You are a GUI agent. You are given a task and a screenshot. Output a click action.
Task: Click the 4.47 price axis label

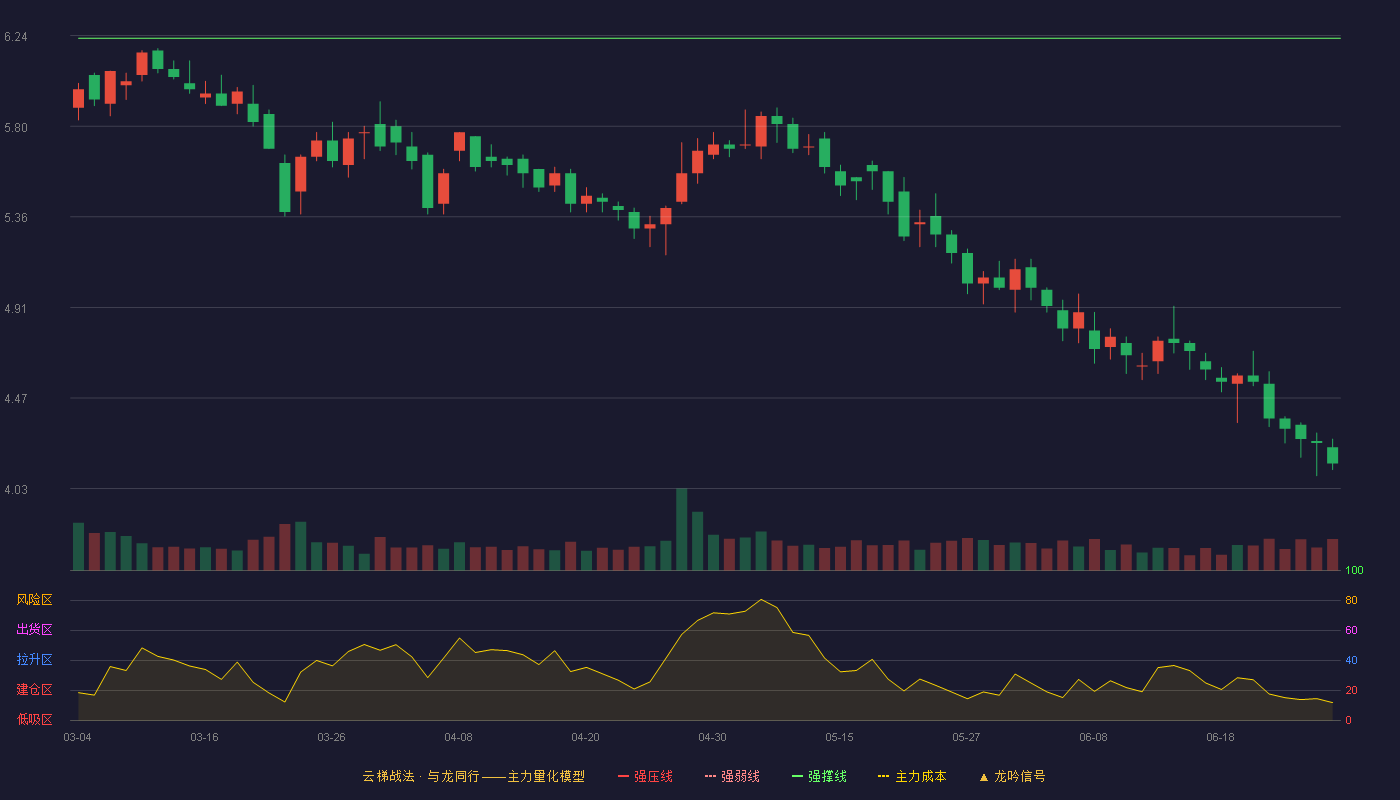click(15, 399)
